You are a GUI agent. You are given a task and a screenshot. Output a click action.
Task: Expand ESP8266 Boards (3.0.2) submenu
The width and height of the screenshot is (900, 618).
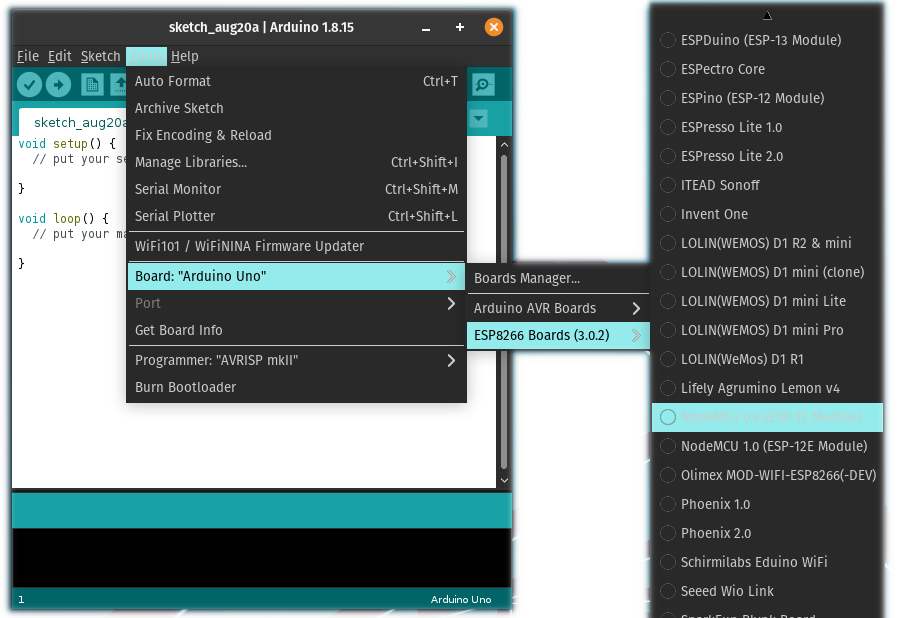(558, 335)
